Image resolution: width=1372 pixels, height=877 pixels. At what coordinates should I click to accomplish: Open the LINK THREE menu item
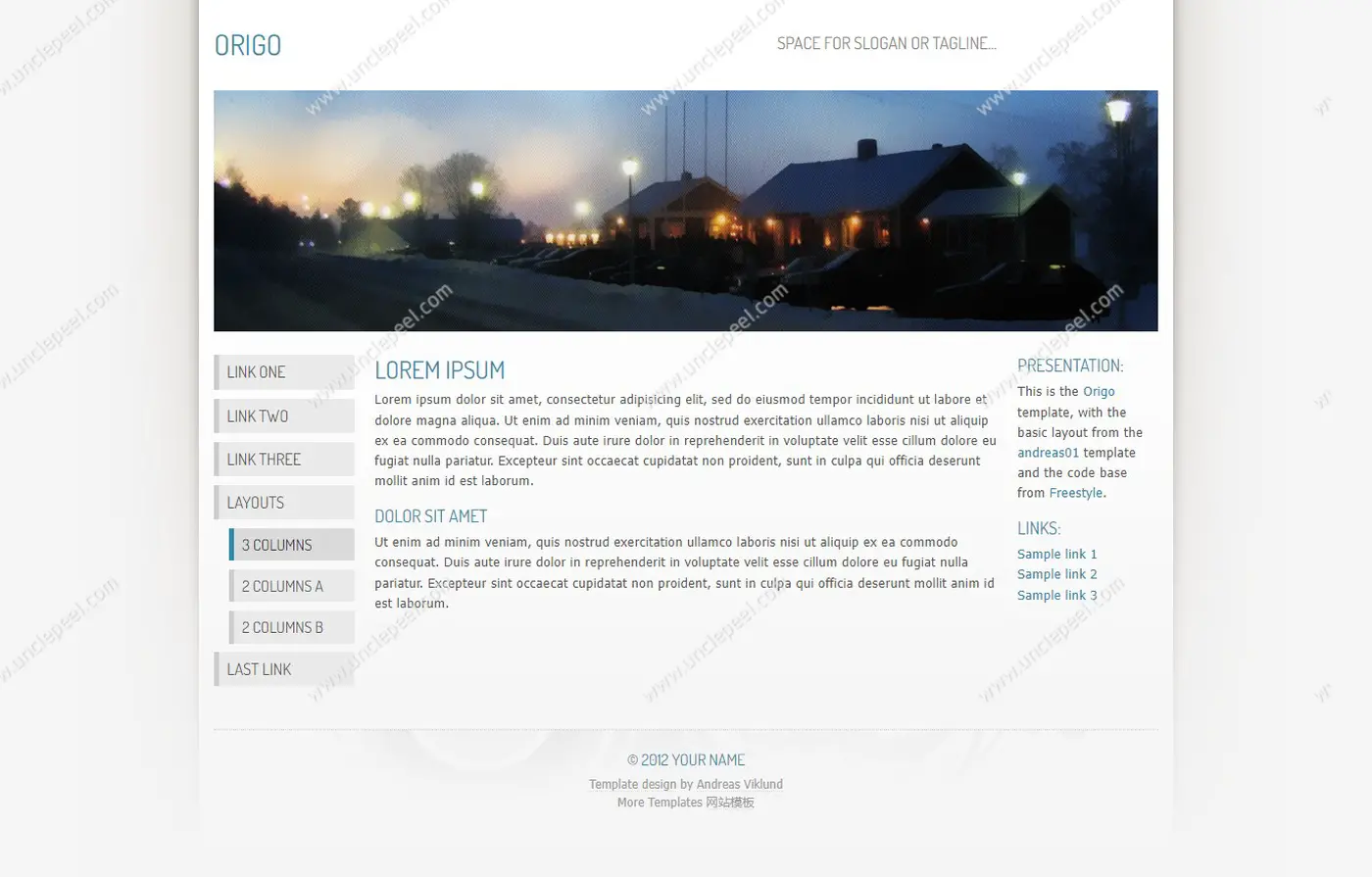tap(284, 459)
